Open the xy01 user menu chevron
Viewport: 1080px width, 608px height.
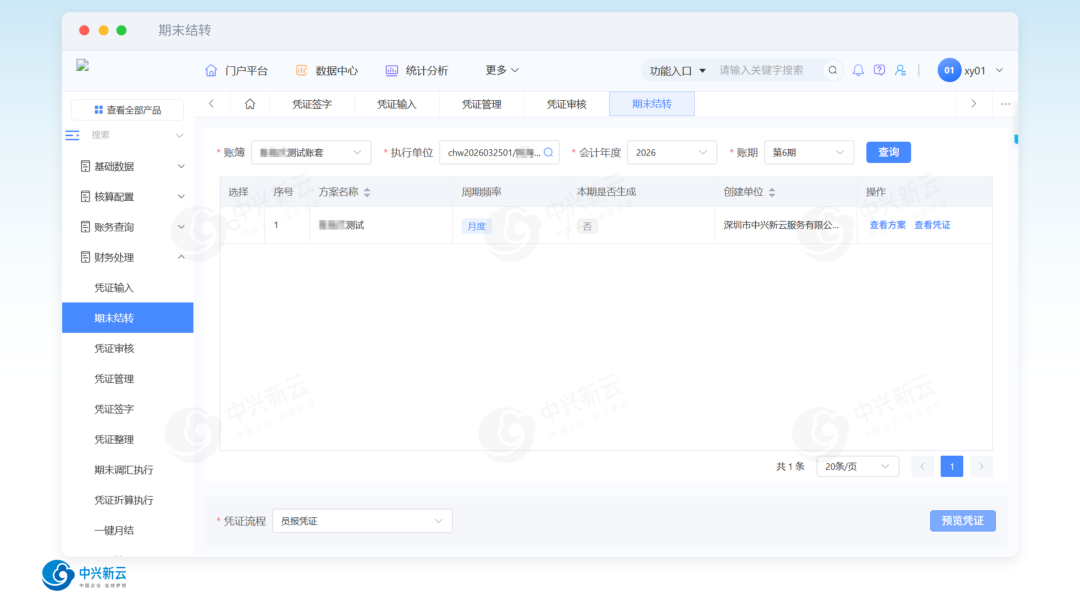coord(999,70)
